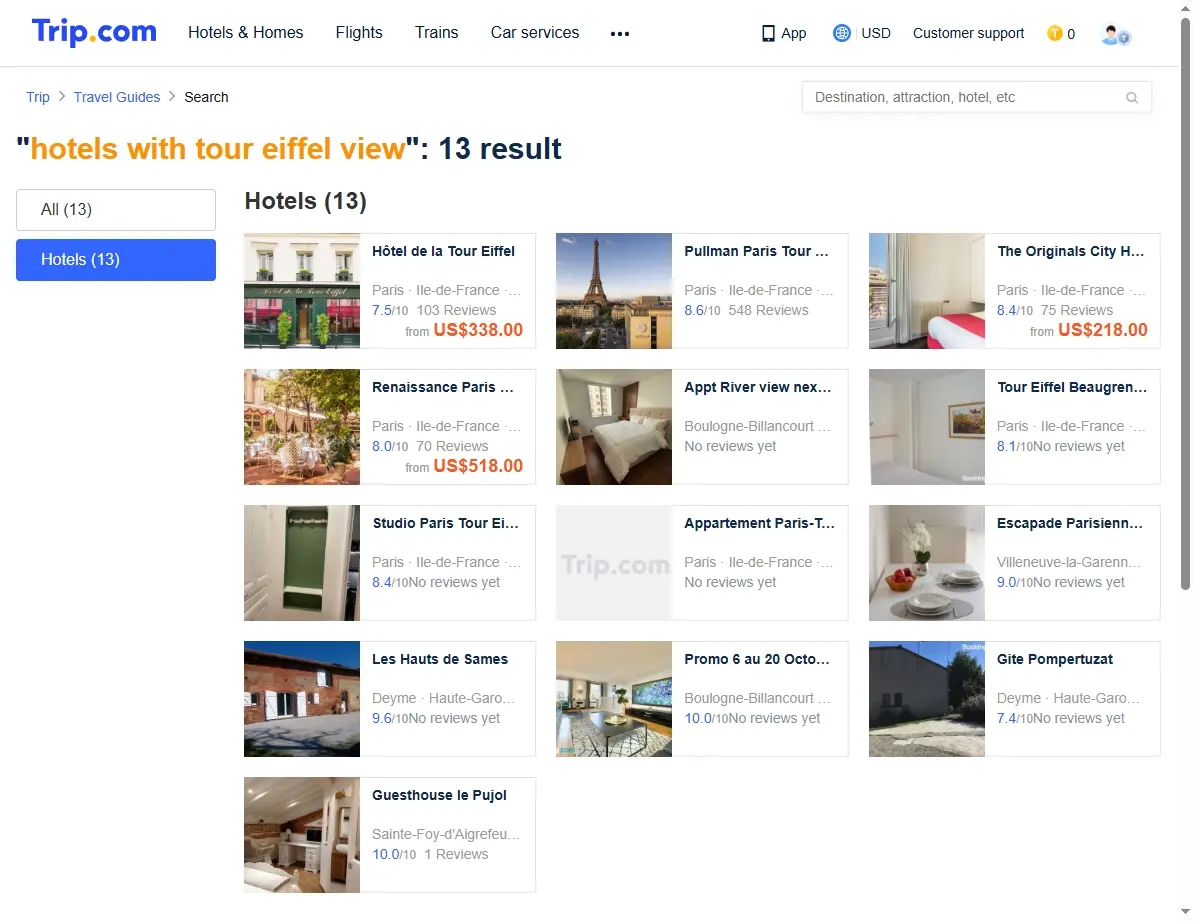Image resolution: width=1193 pixels, height=921 pixels.
Task: Open Guesthouse le Pujol photo
Action: (302, 836)
